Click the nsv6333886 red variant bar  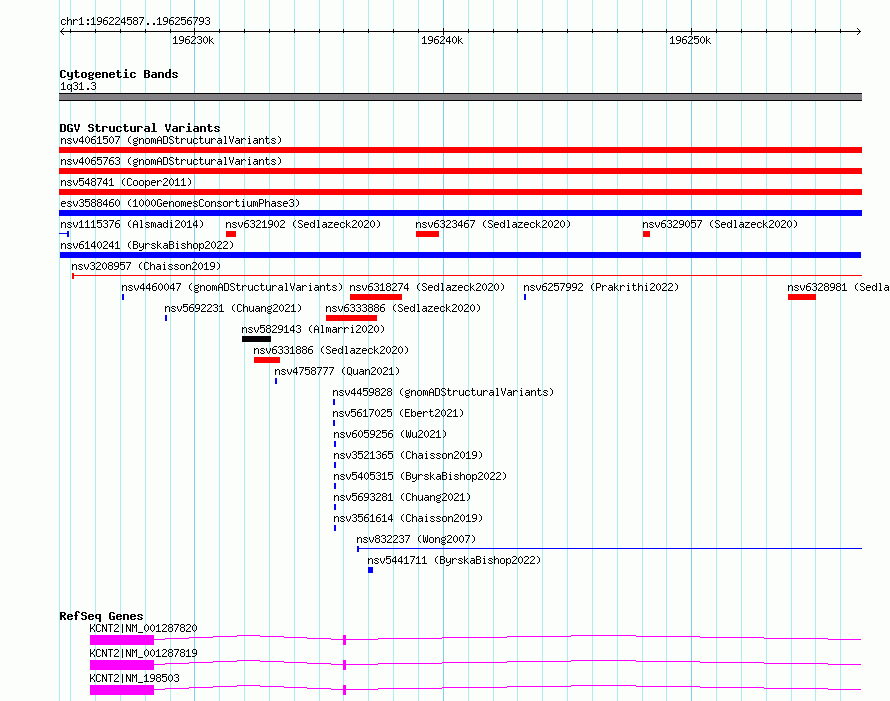point(351,318)
